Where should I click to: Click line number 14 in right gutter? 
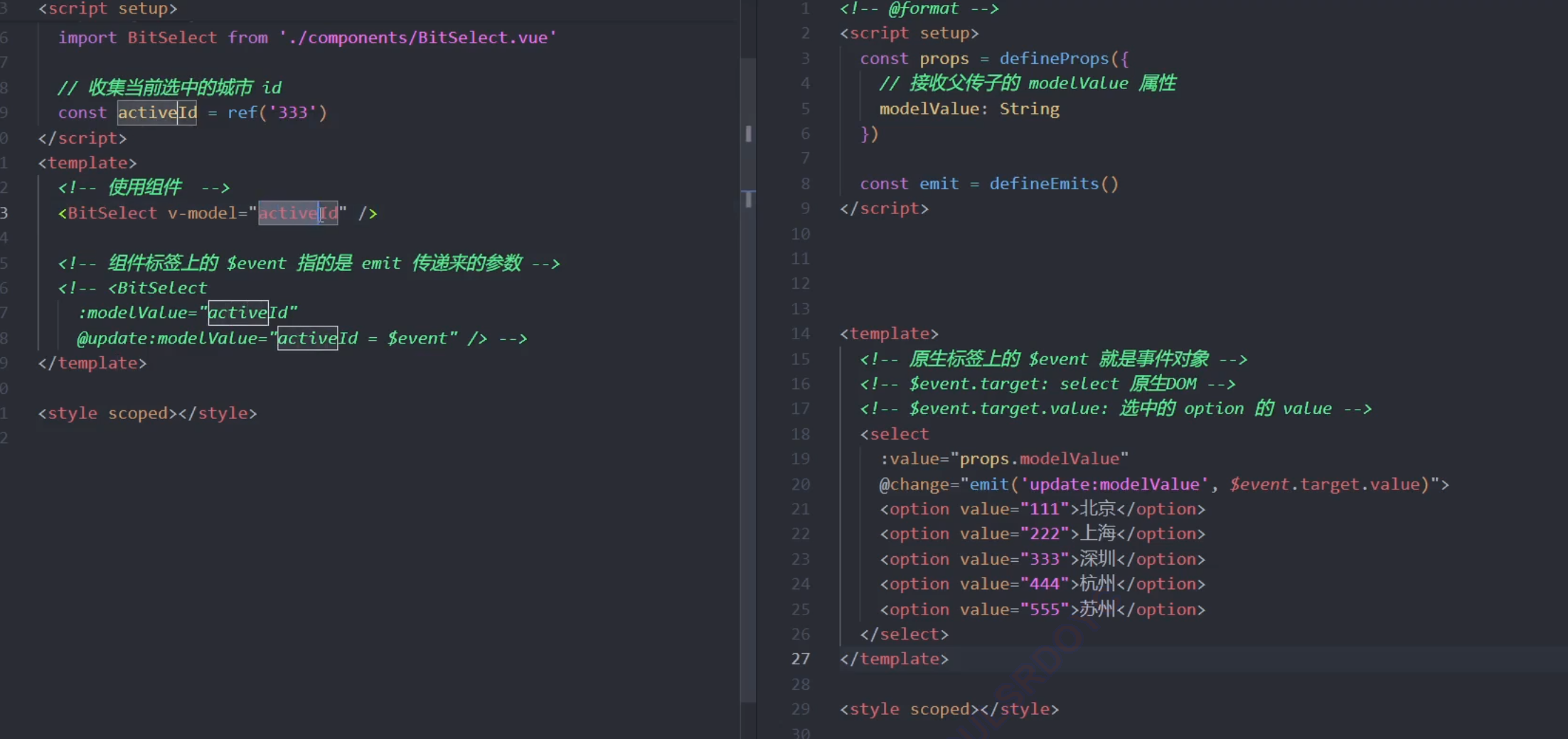pyautogui.click(x=801, y=334)
